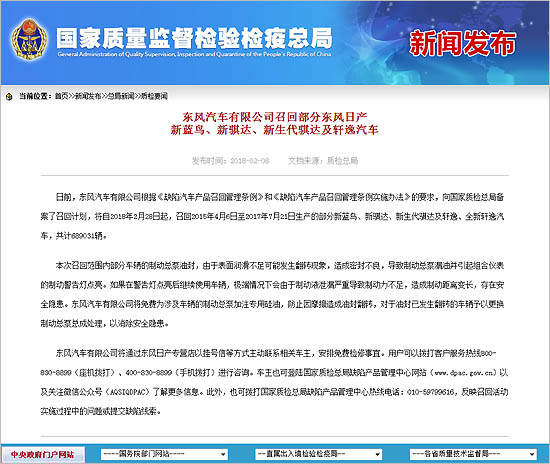The image size is (550, 464).
Task: Click the 新闻发布 banner heading
Action: 463,43
